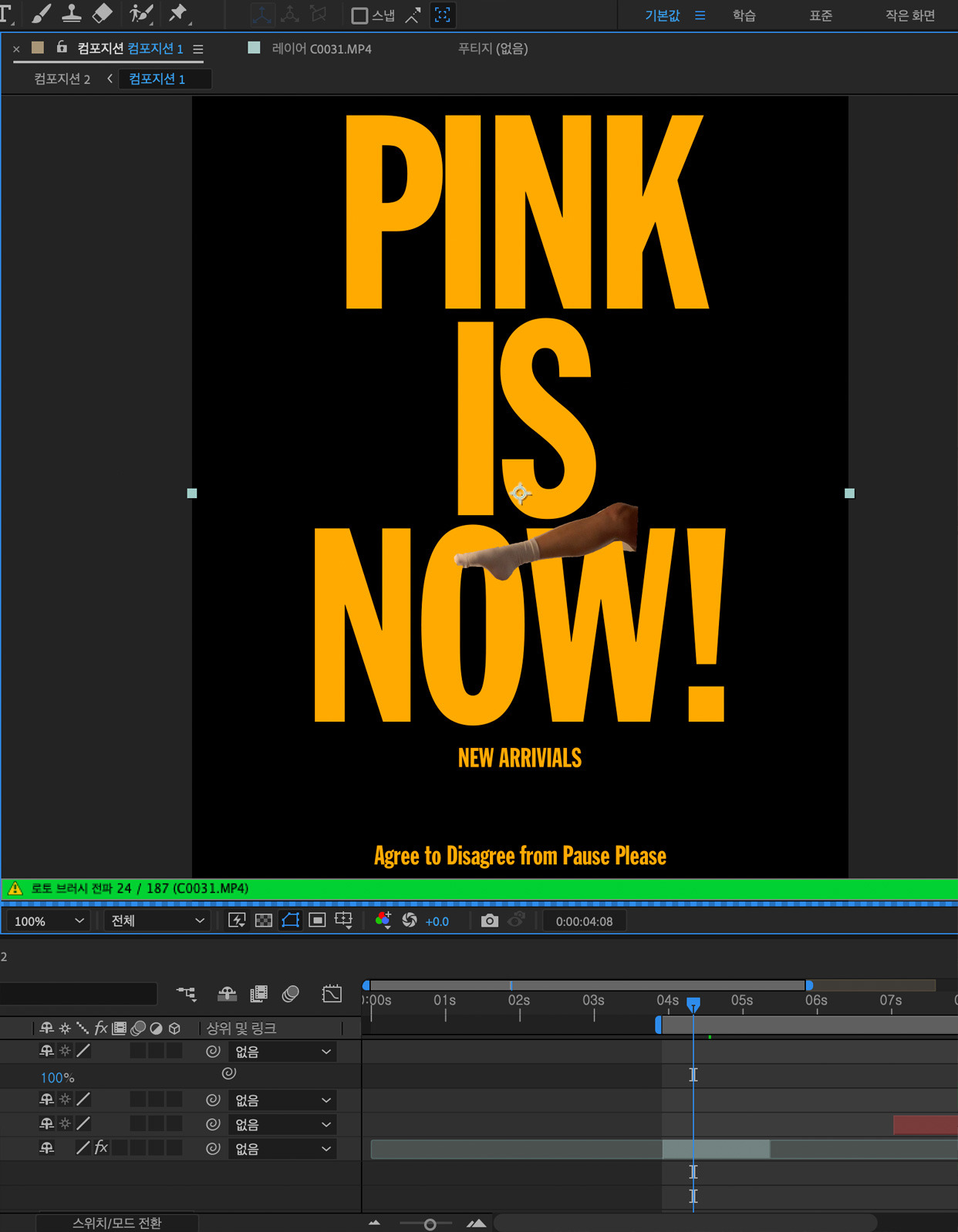Click the first layer's parent pick whip
958x1232 pixels.
point(213,1051)
